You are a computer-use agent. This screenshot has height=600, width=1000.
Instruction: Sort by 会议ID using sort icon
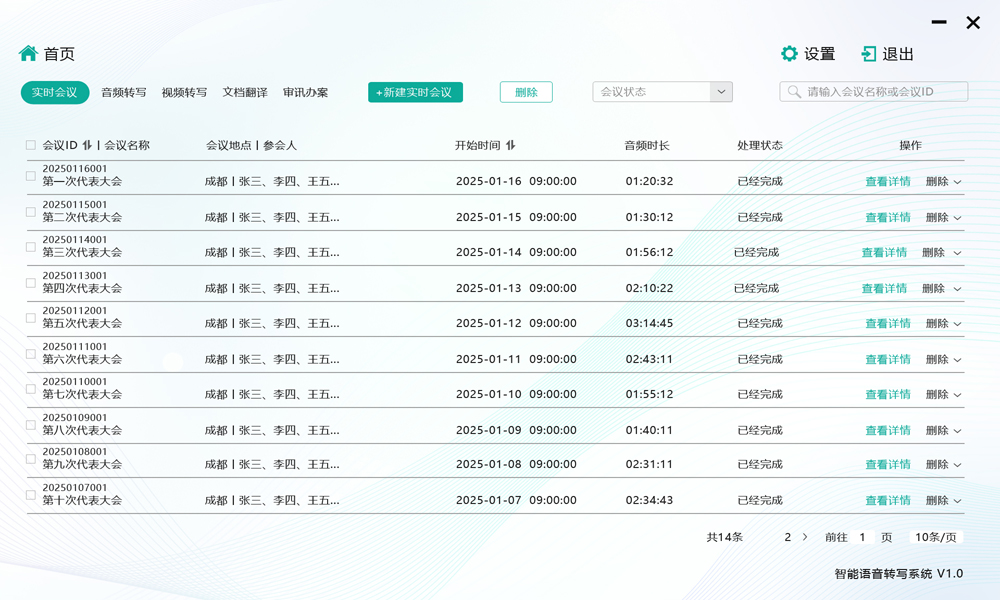click(87, 145)
